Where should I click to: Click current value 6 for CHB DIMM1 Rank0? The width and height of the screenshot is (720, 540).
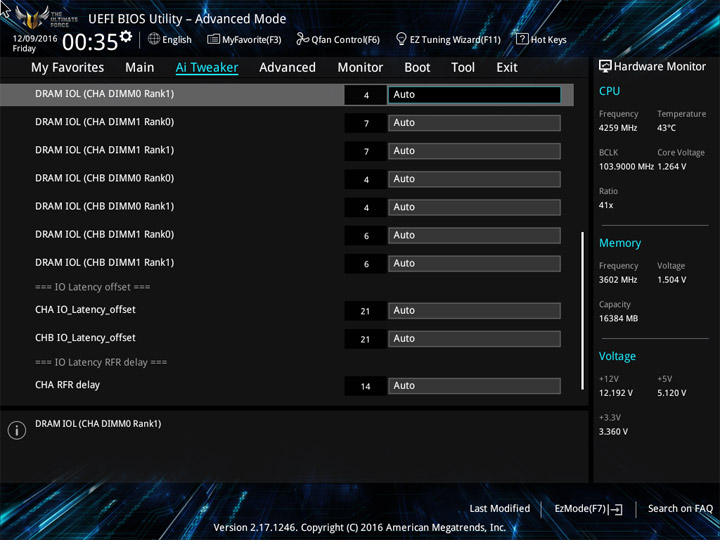click(x=366, y=236)
